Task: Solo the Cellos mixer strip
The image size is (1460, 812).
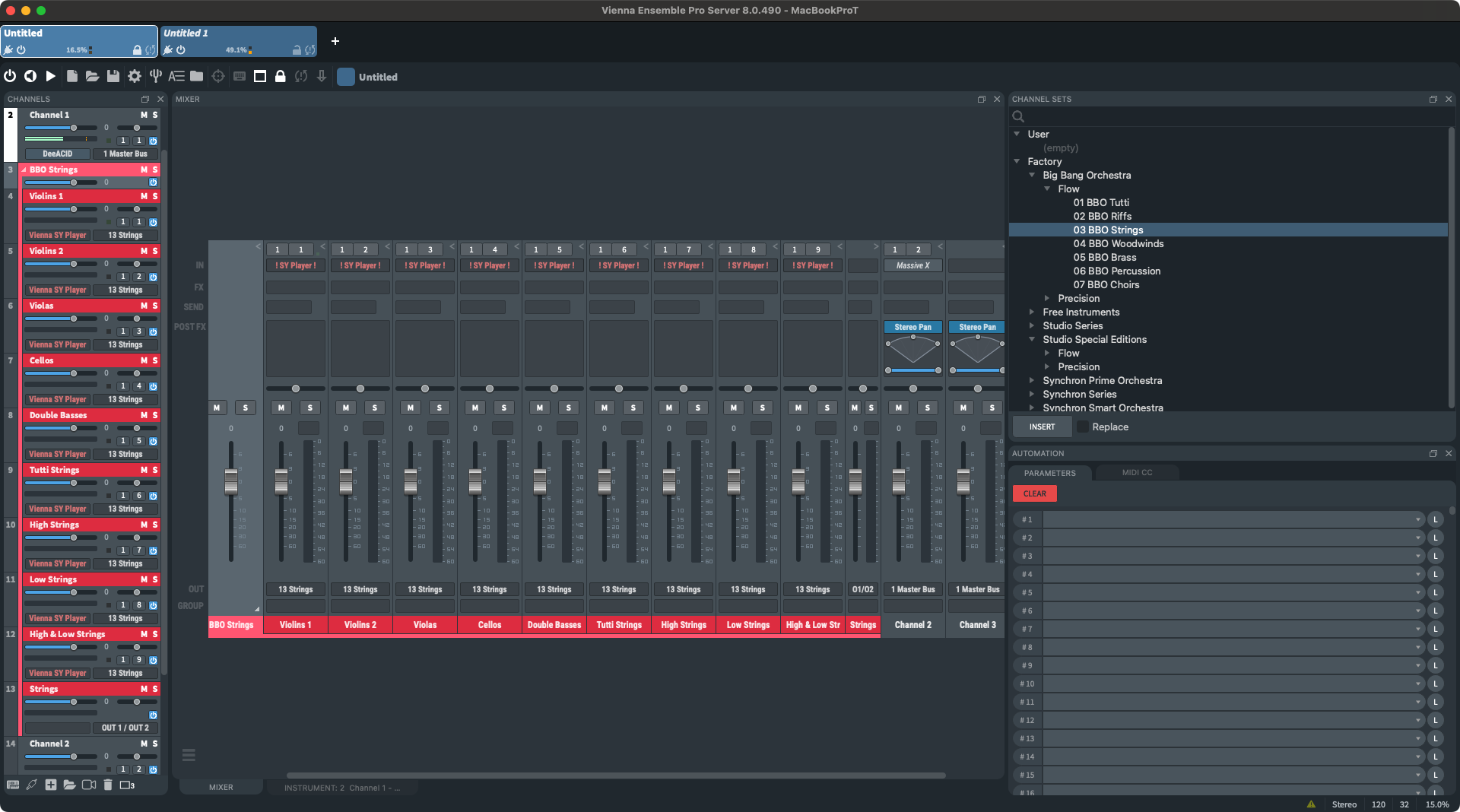Action: coord(503,408)
